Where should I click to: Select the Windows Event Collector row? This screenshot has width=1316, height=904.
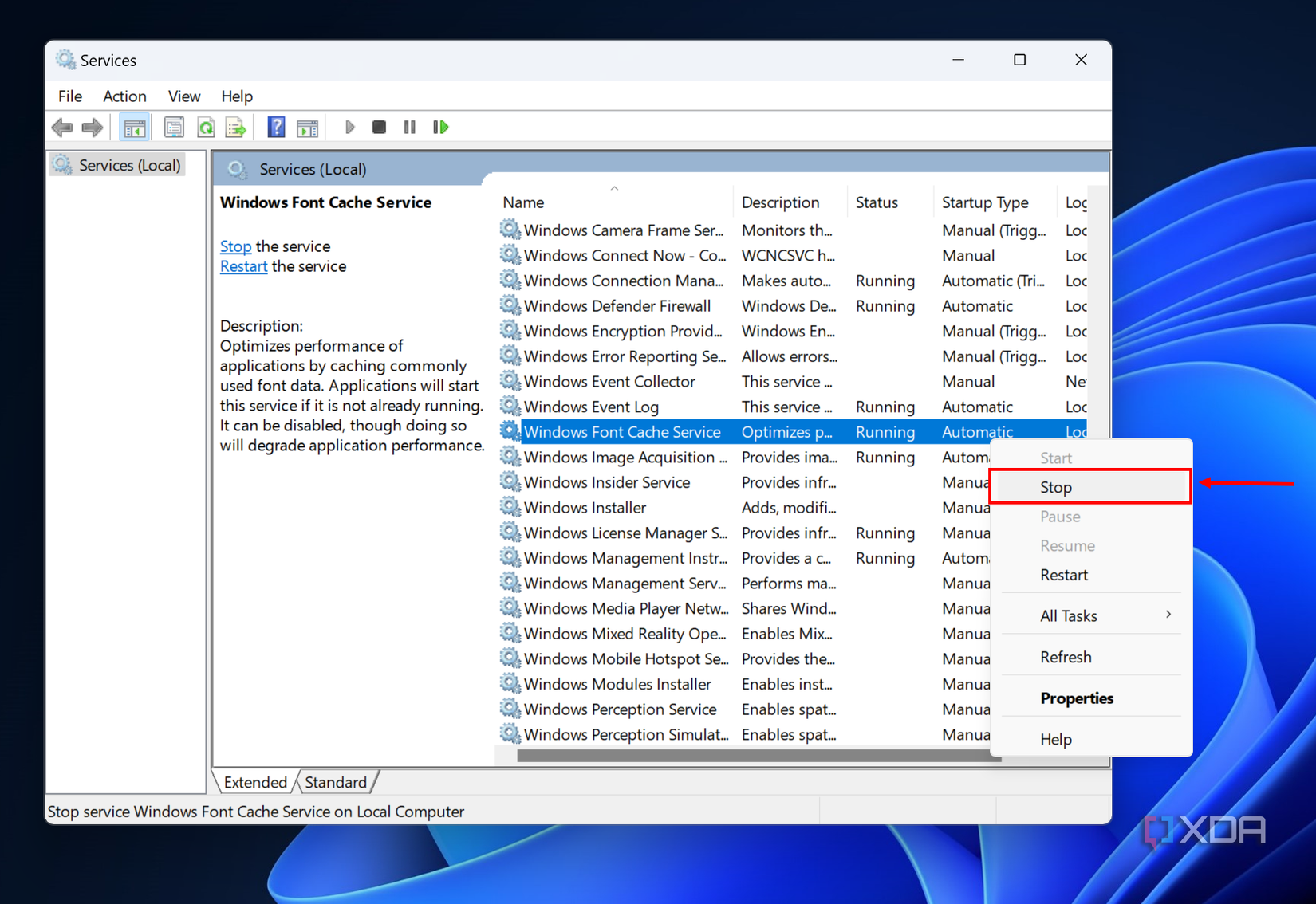(x=793, y=381)
